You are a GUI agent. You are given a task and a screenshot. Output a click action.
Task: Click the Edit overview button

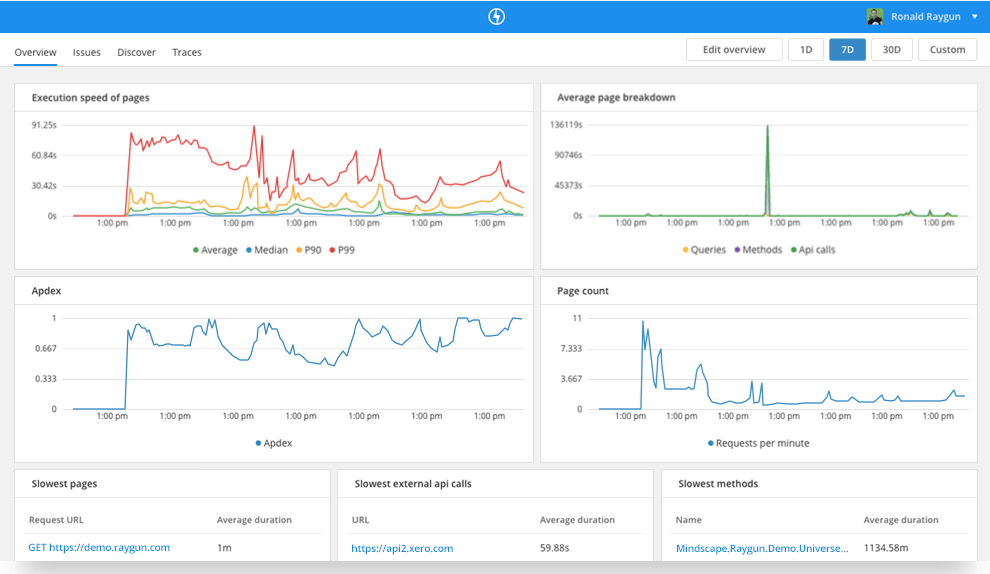click(734, 50)
